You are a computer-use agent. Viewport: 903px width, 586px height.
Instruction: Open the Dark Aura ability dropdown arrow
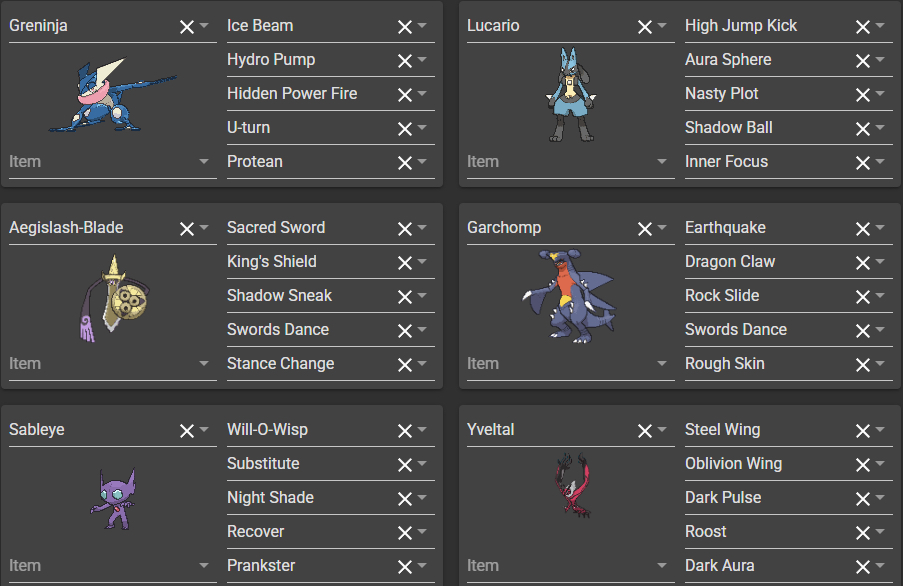[x=881, y=566]
